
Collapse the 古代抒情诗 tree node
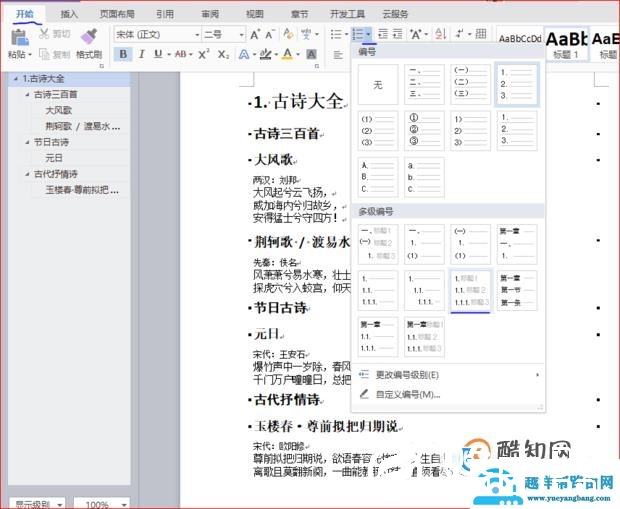(27, 174)
